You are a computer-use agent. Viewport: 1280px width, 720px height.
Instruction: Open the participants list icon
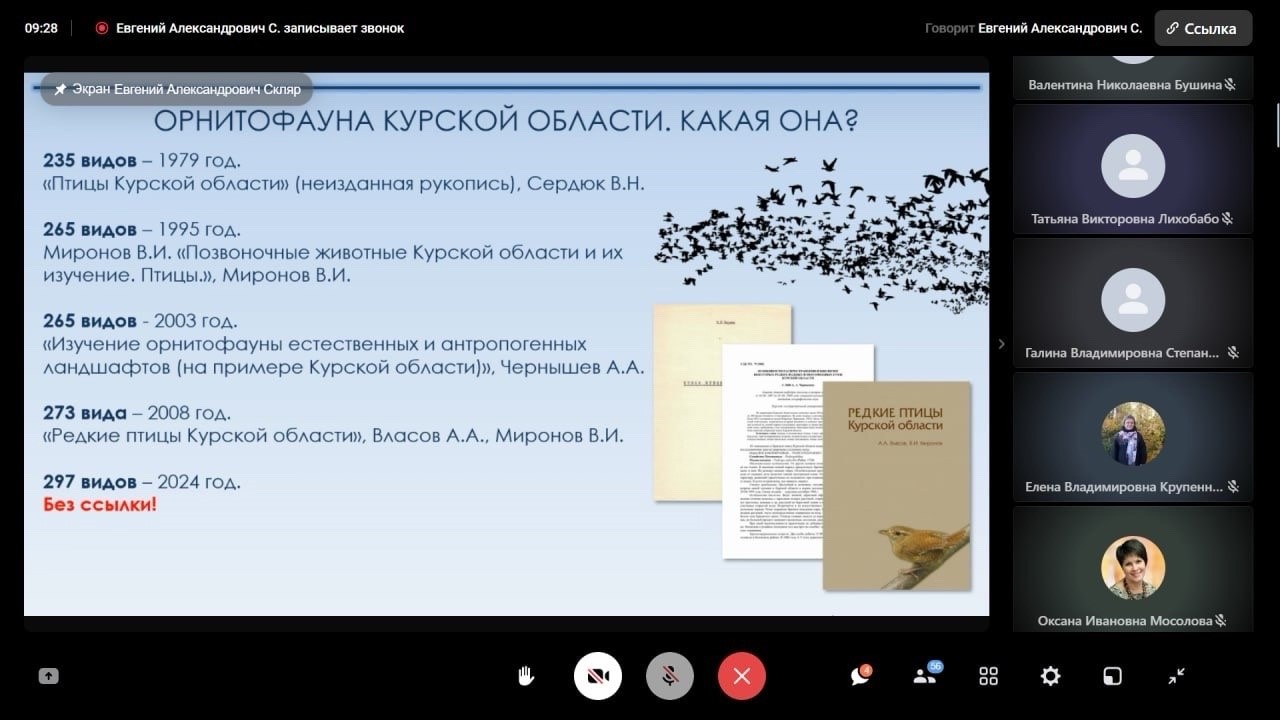pyautogui.click(x=926, y=675)
